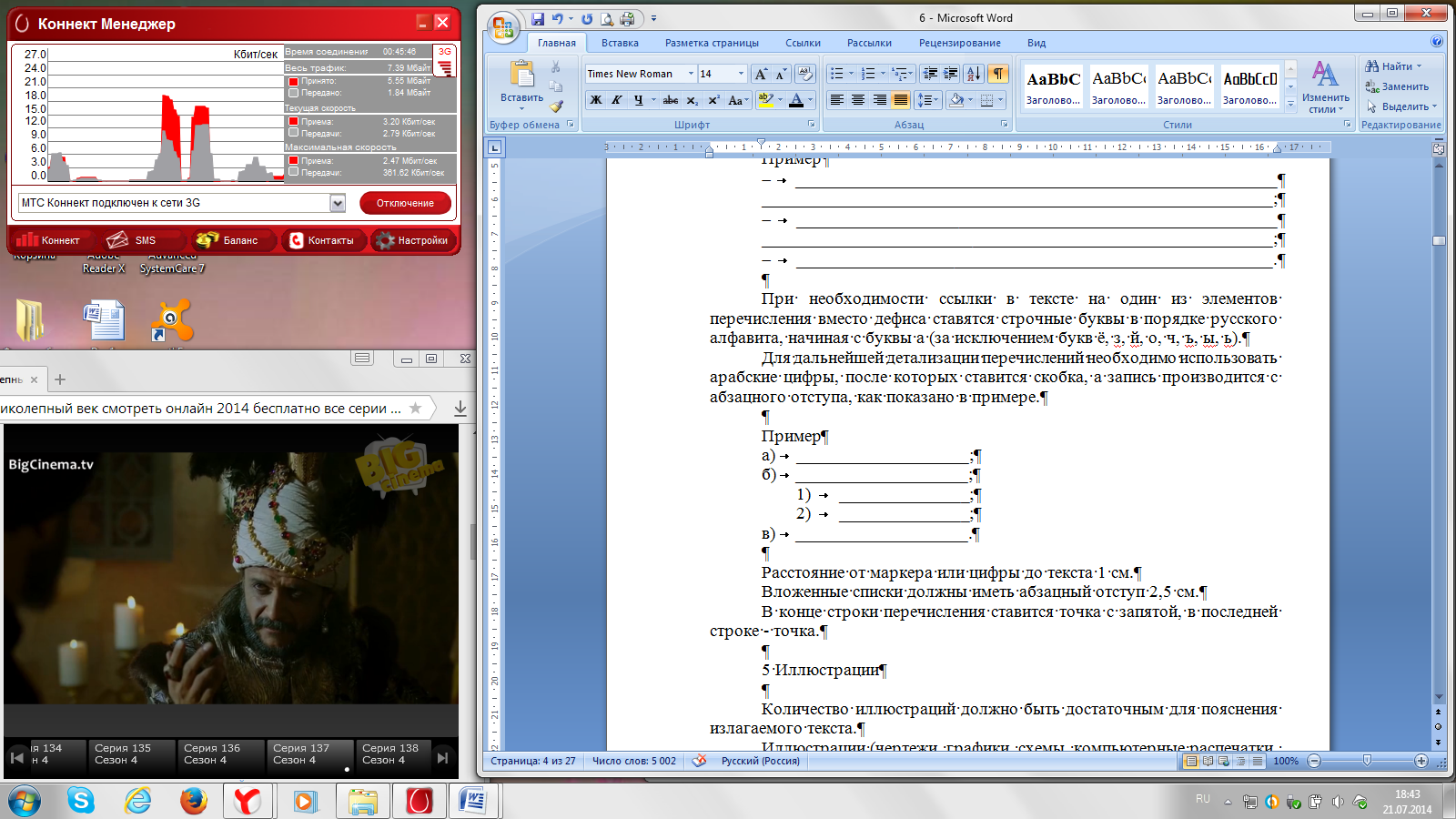
Task: Expand the Вставить paste options arrow
Action: (x=521, y=109)
